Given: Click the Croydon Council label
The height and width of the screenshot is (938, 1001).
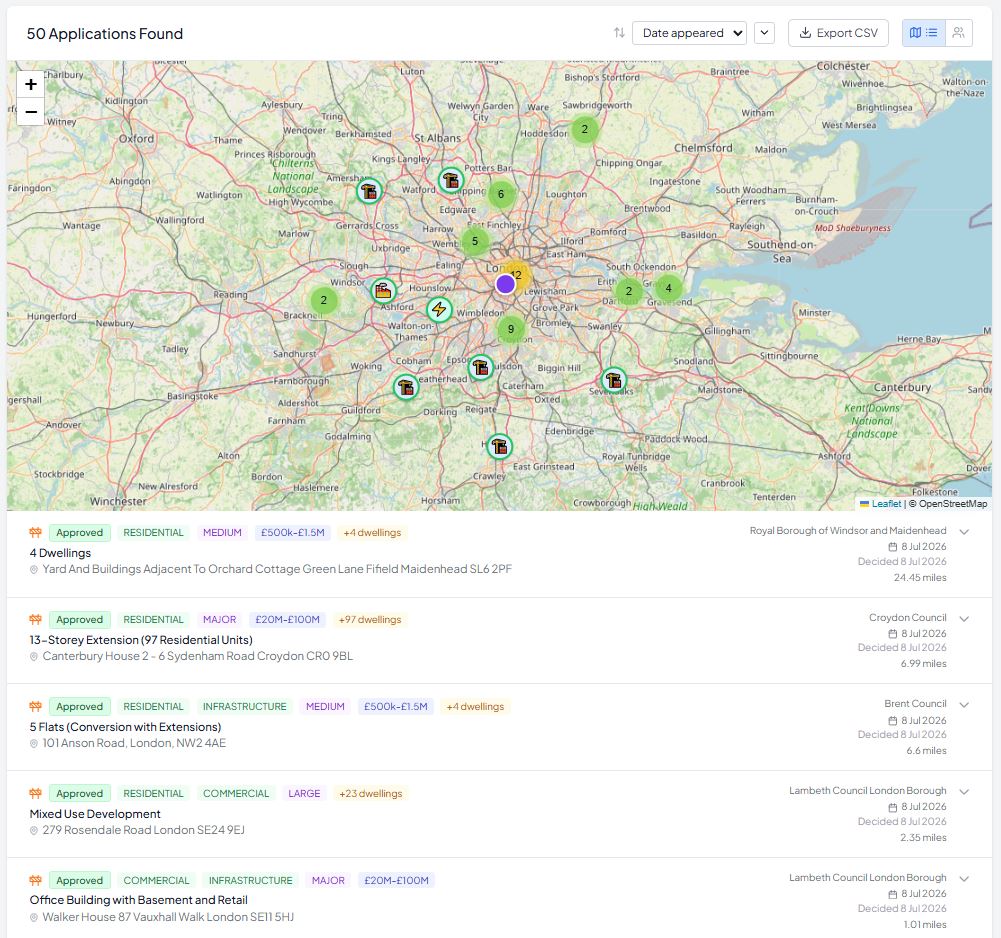Looking at the screenshot, I should [x=907, y=617].
